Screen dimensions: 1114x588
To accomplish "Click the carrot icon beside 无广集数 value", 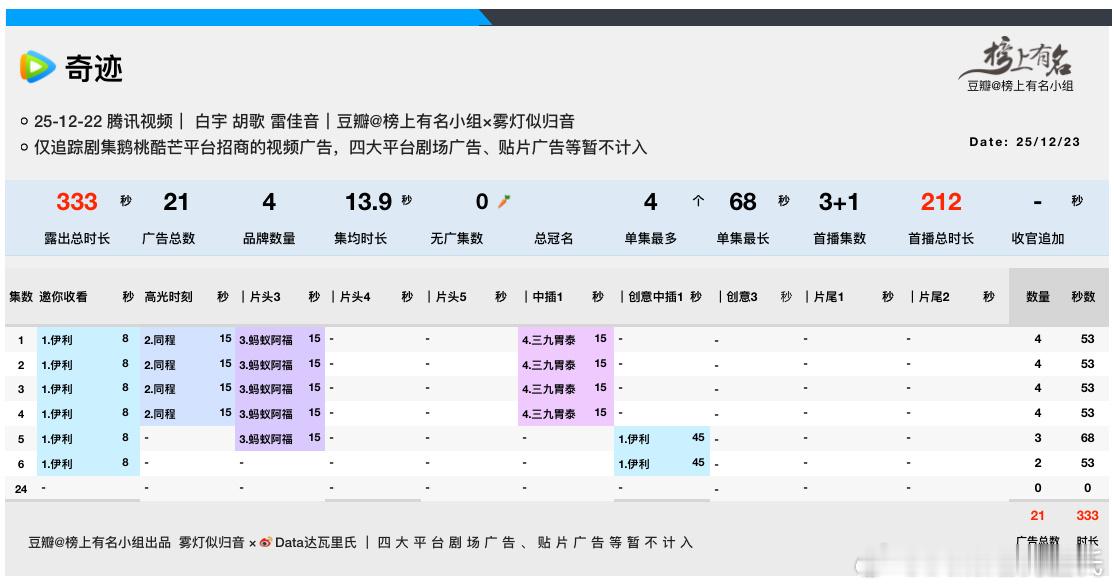I will point(504,202).
